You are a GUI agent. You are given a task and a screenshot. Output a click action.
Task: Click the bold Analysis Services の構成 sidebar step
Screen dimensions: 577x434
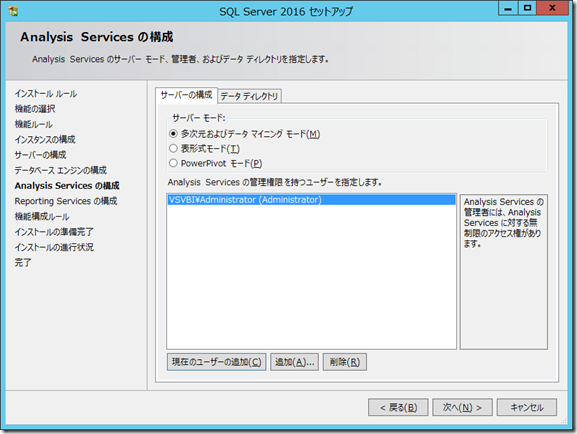pos(67,186)
